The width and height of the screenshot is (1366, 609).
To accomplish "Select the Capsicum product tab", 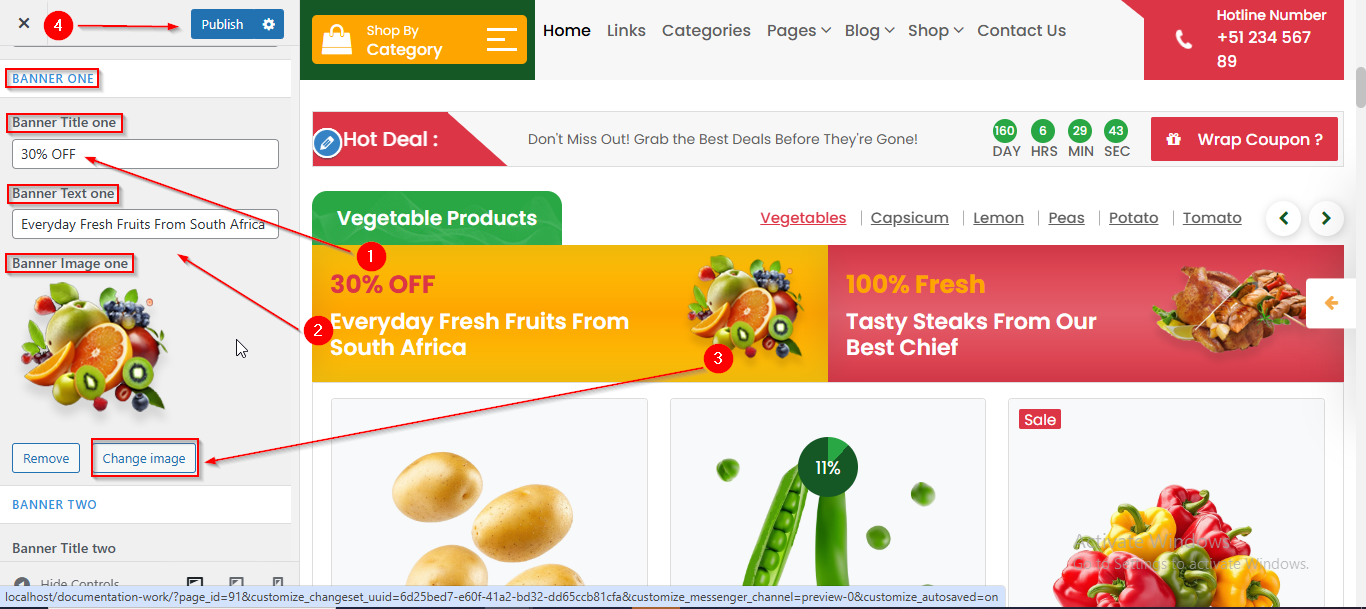I will (909, 218).
